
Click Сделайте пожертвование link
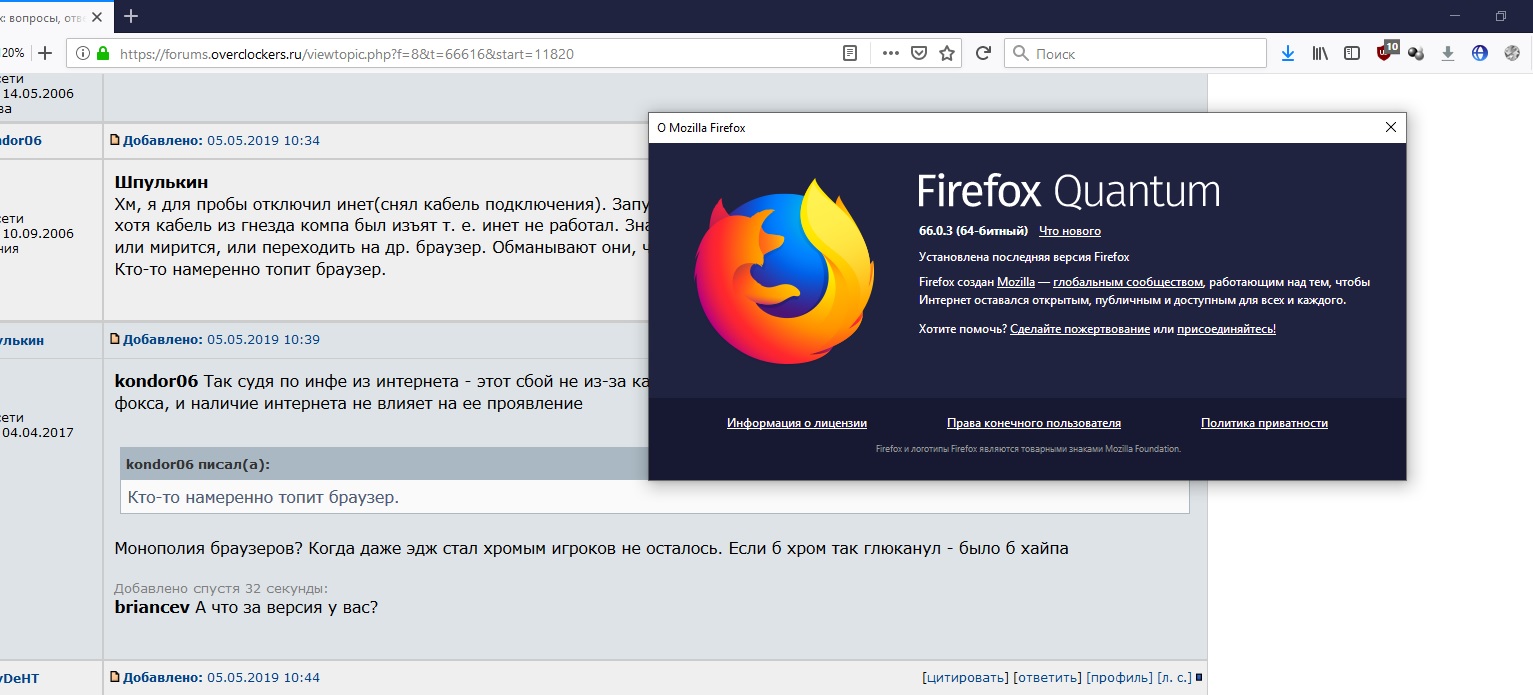pyautogui.click(x=1080, y=329)
